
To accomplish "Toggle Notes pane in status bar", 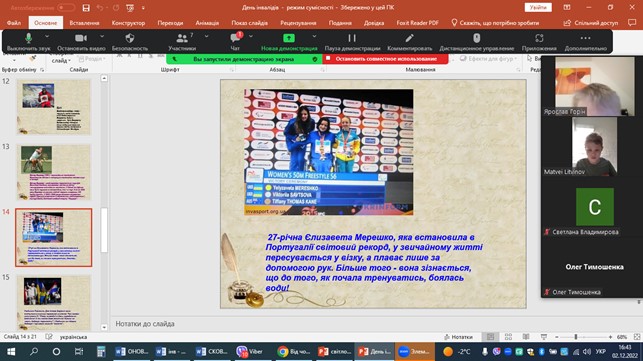I will pos(458,337).
